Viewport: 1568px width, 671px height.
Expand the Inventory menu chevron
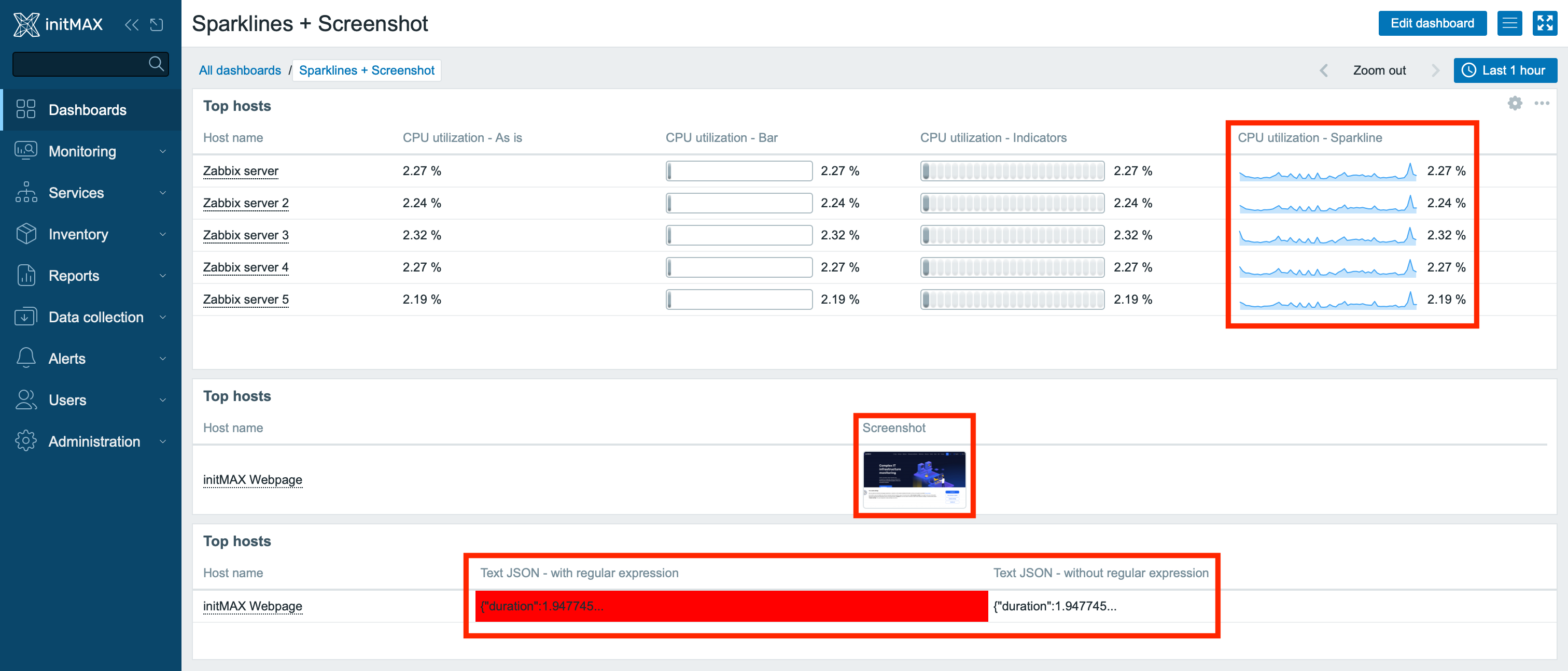[x=162, y=234]
